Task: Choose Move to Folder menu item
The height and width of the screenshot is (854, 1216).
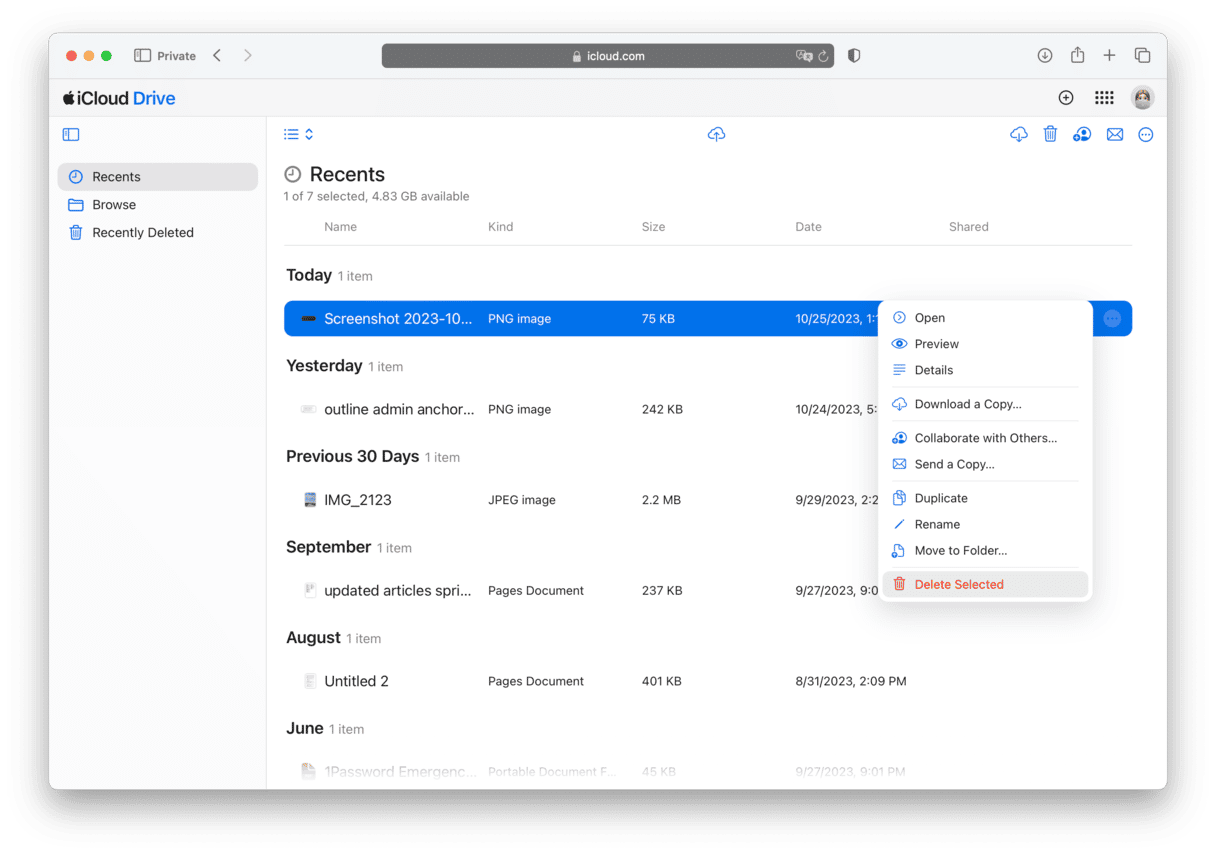Action: (985, 550)
